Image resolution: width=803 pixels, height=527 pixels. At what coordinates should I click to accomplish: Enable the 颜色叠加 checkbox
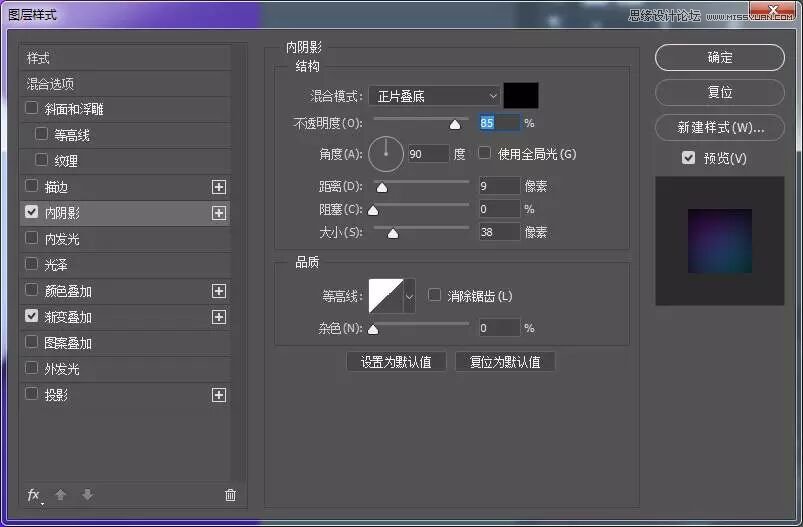click(31, 290)
